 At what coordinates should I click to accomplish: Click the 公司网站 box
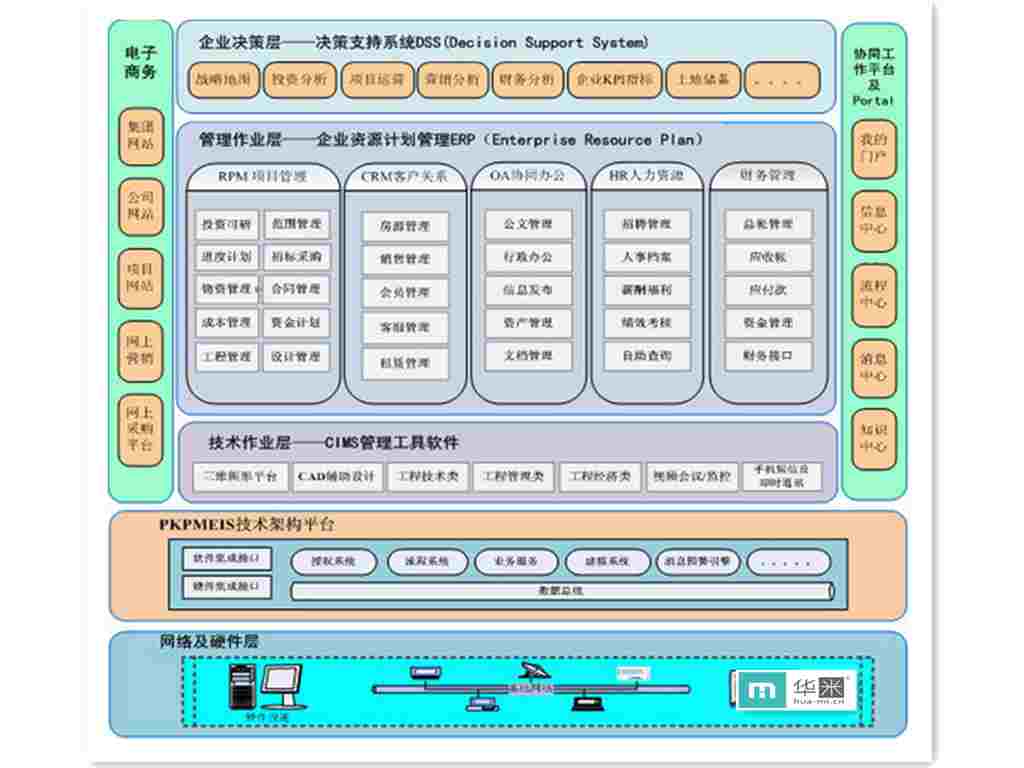tap(140, 207)
